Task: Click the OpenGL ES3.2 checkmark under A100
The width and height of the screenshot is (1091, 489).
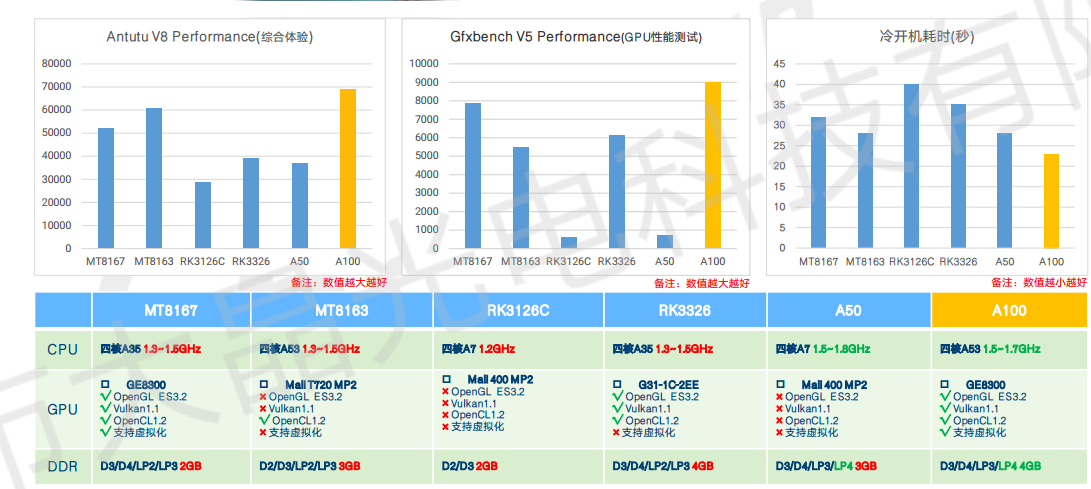Action: pos(945,396)
